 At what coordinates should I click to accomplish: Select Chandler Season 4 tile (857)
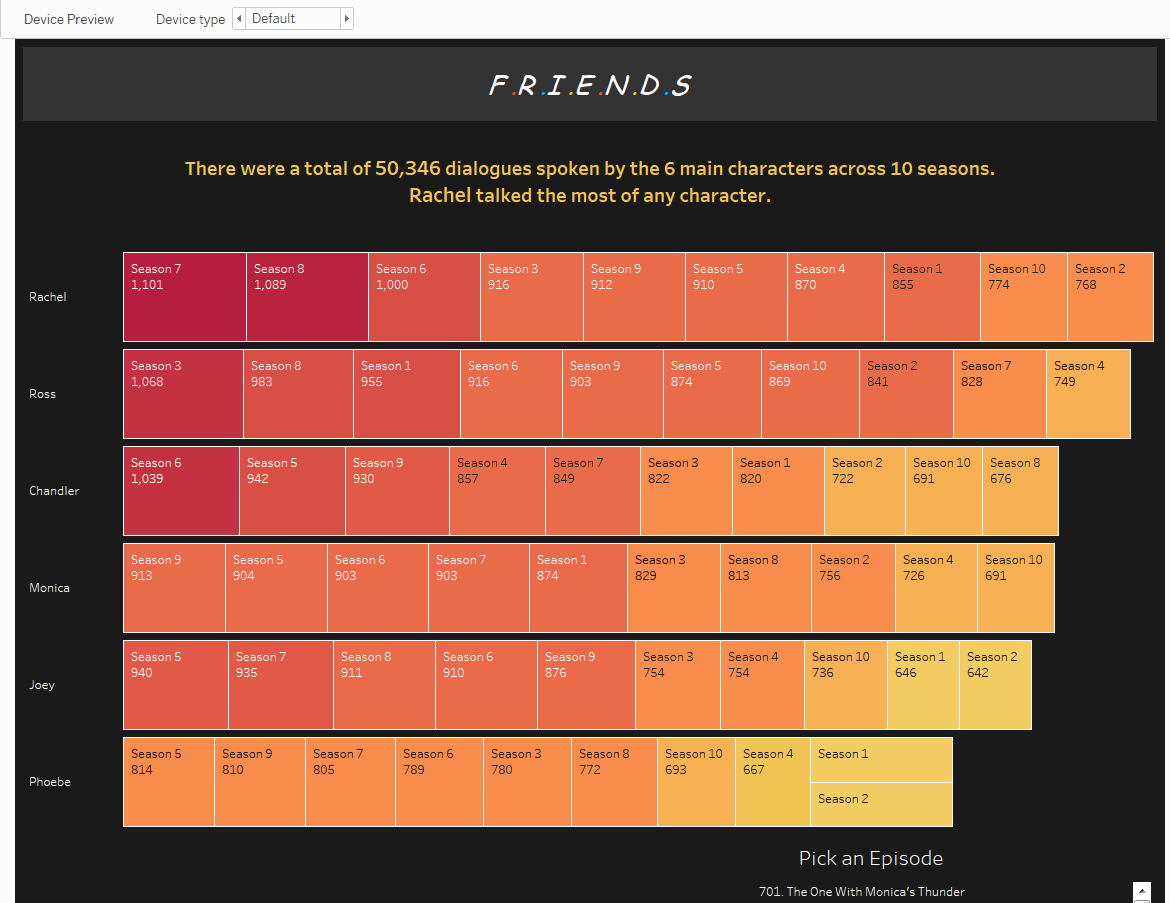click(498, 491)
